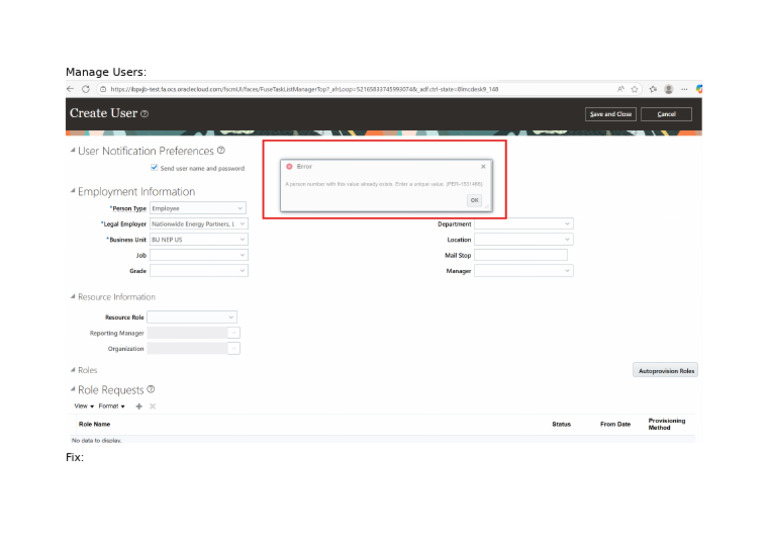Viewport: 768px width, 543px height.
Task: Open the Format menu in Role Requests
Action: click(x=112, y=406)
